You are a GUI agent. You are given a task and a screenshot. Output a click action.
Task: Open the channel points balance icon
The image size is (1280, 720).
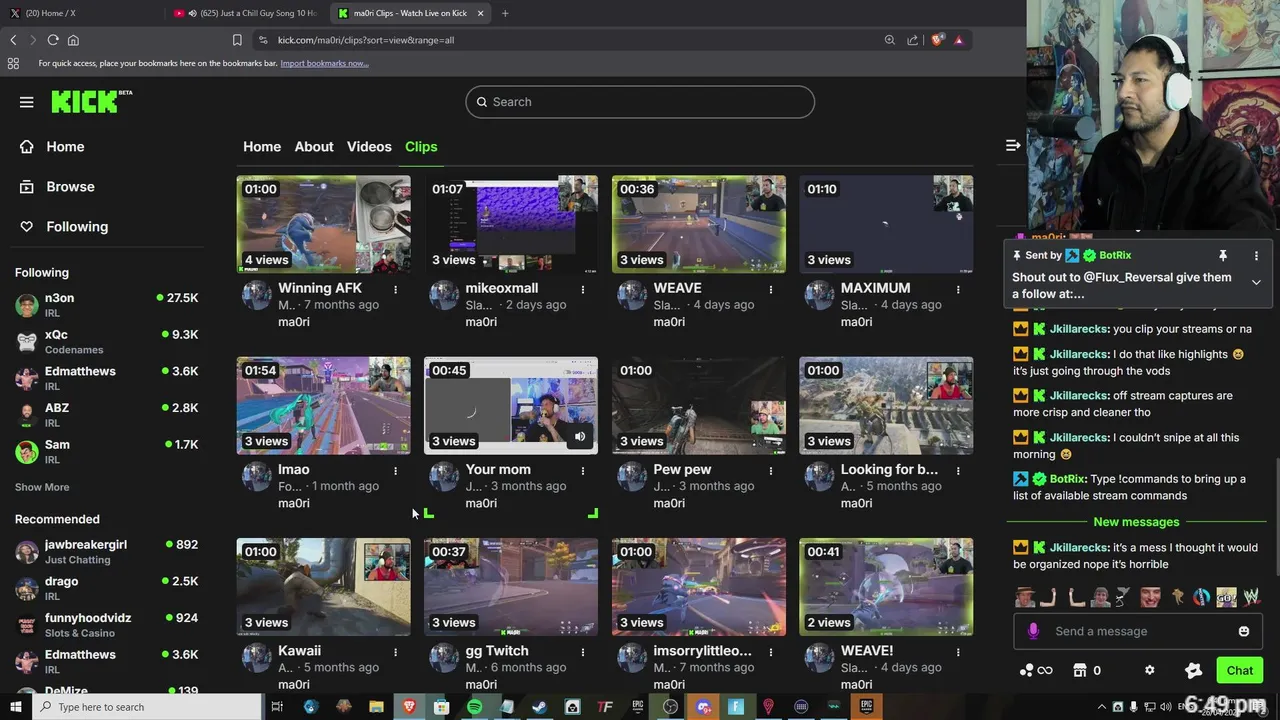point(1035,671)
